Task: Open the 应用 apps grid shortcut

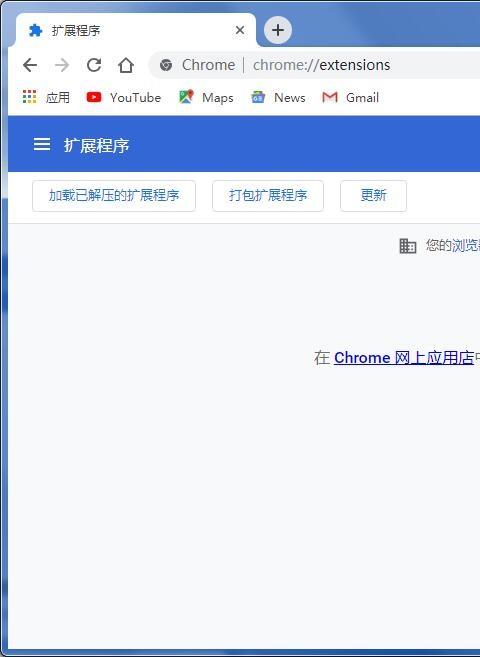Action: (x=46, y=97)
